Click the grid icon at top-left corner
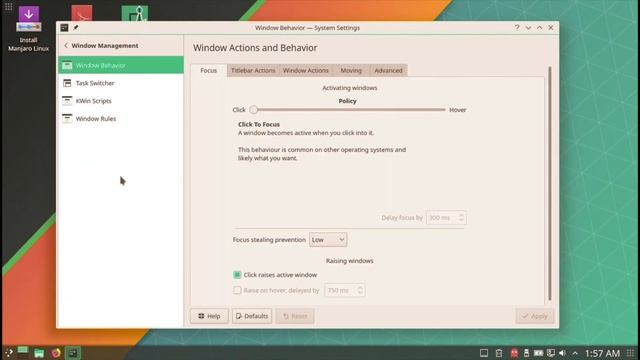 click(x=9, y=6)
